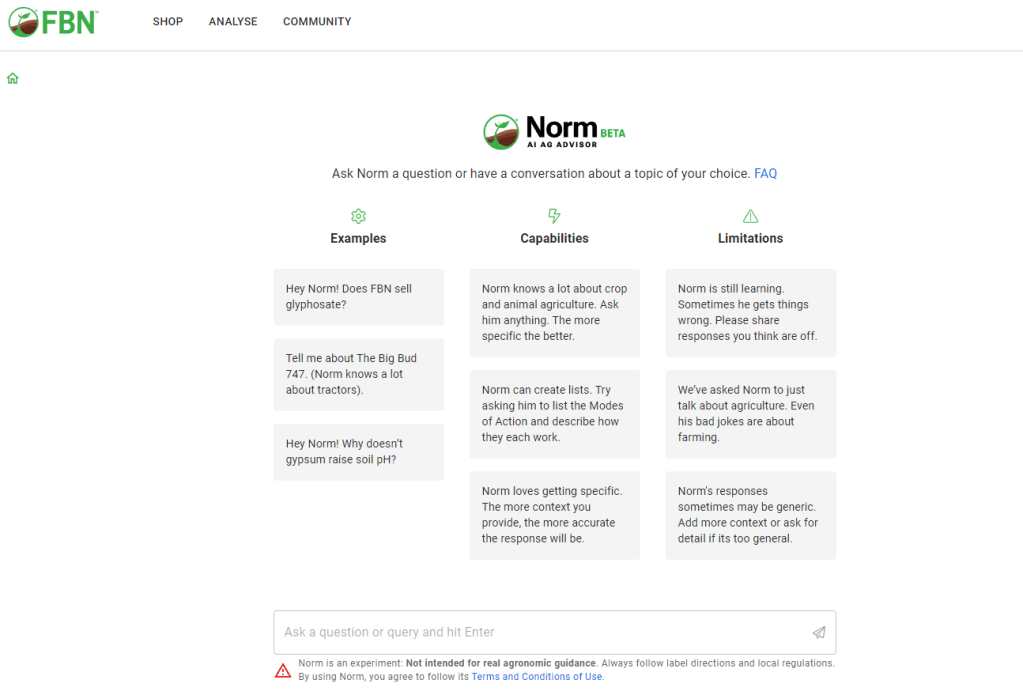Click the FBN logo in header
Viewport: 1023px width, 691px height.
pyautogui.click(x=52, y=21)
